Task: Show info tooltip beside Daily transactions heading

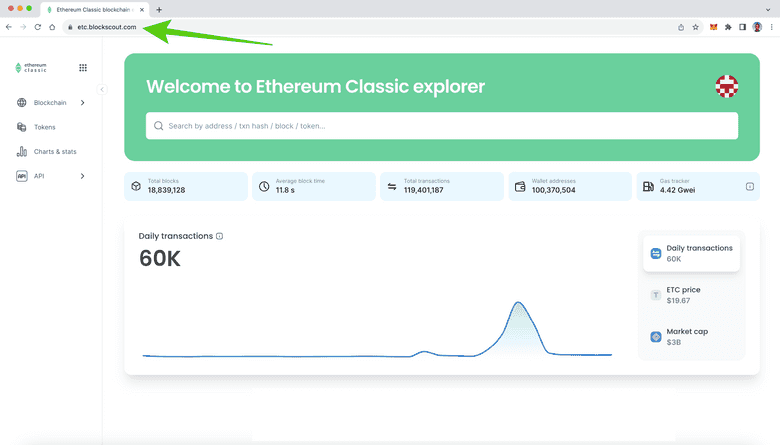Action: pos(220,236)
